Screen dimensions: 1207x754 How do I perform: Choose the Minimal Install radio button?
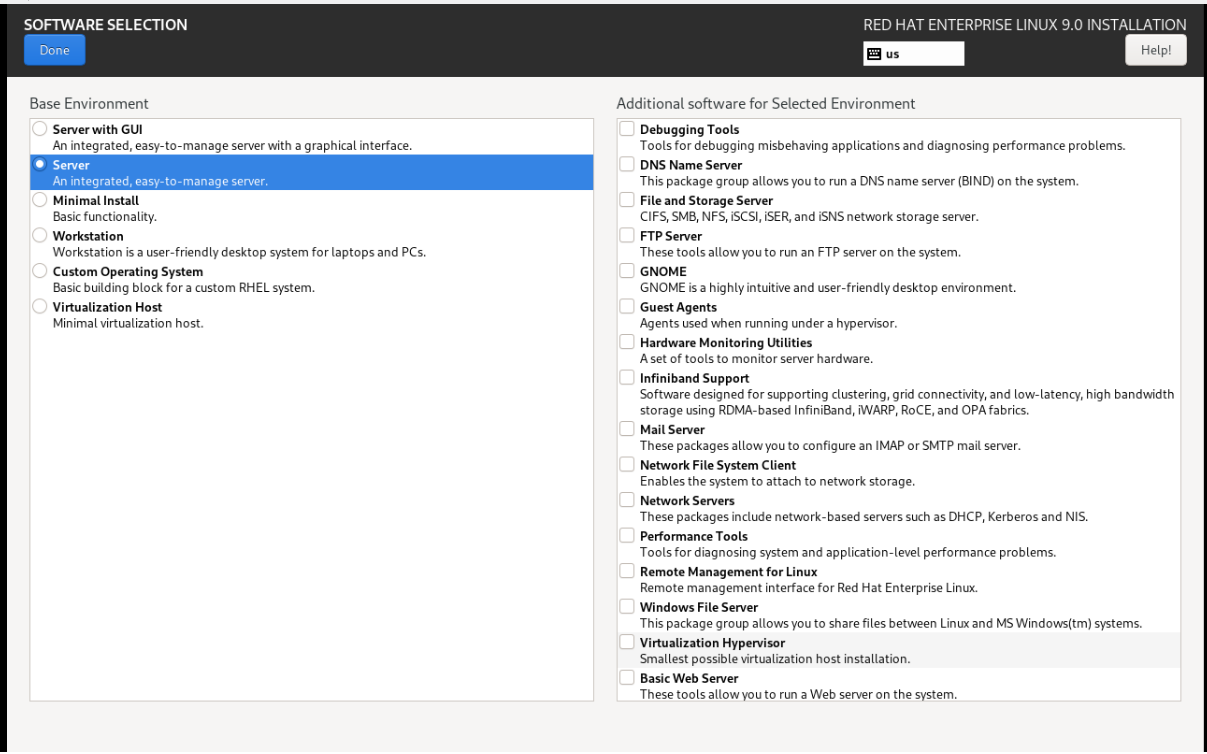click(x=39, y=200)
